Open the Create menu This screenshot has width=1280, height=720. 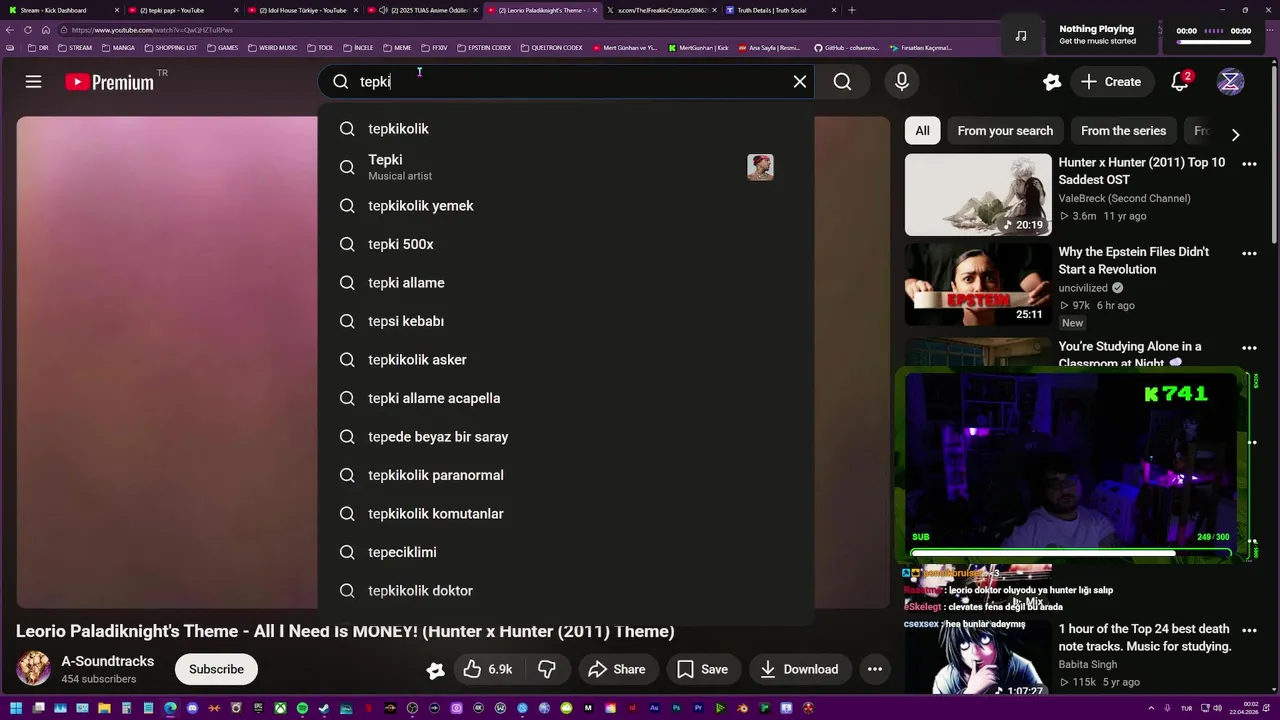point(1110,82)
